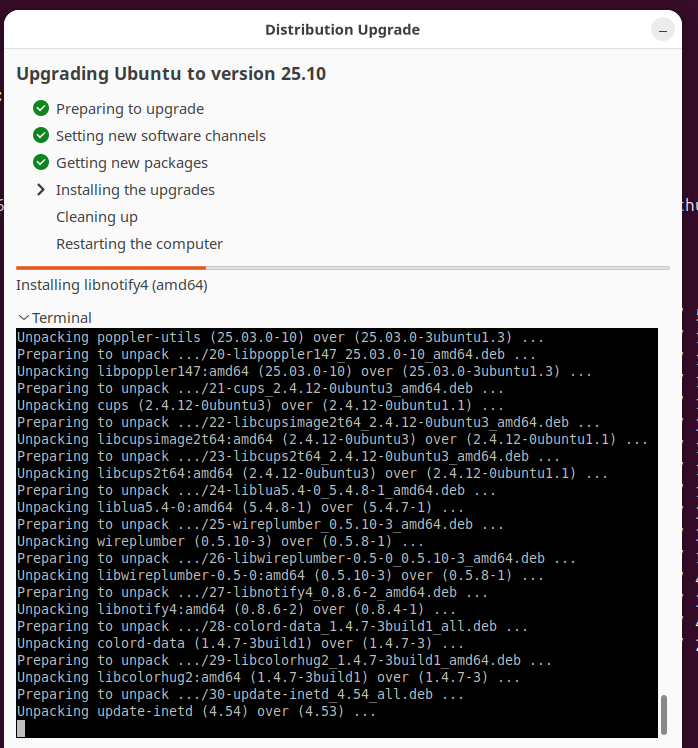
Task: Select the 'Setting new software channels' step label
Action: pyautogui.click(x=161, y=136)
